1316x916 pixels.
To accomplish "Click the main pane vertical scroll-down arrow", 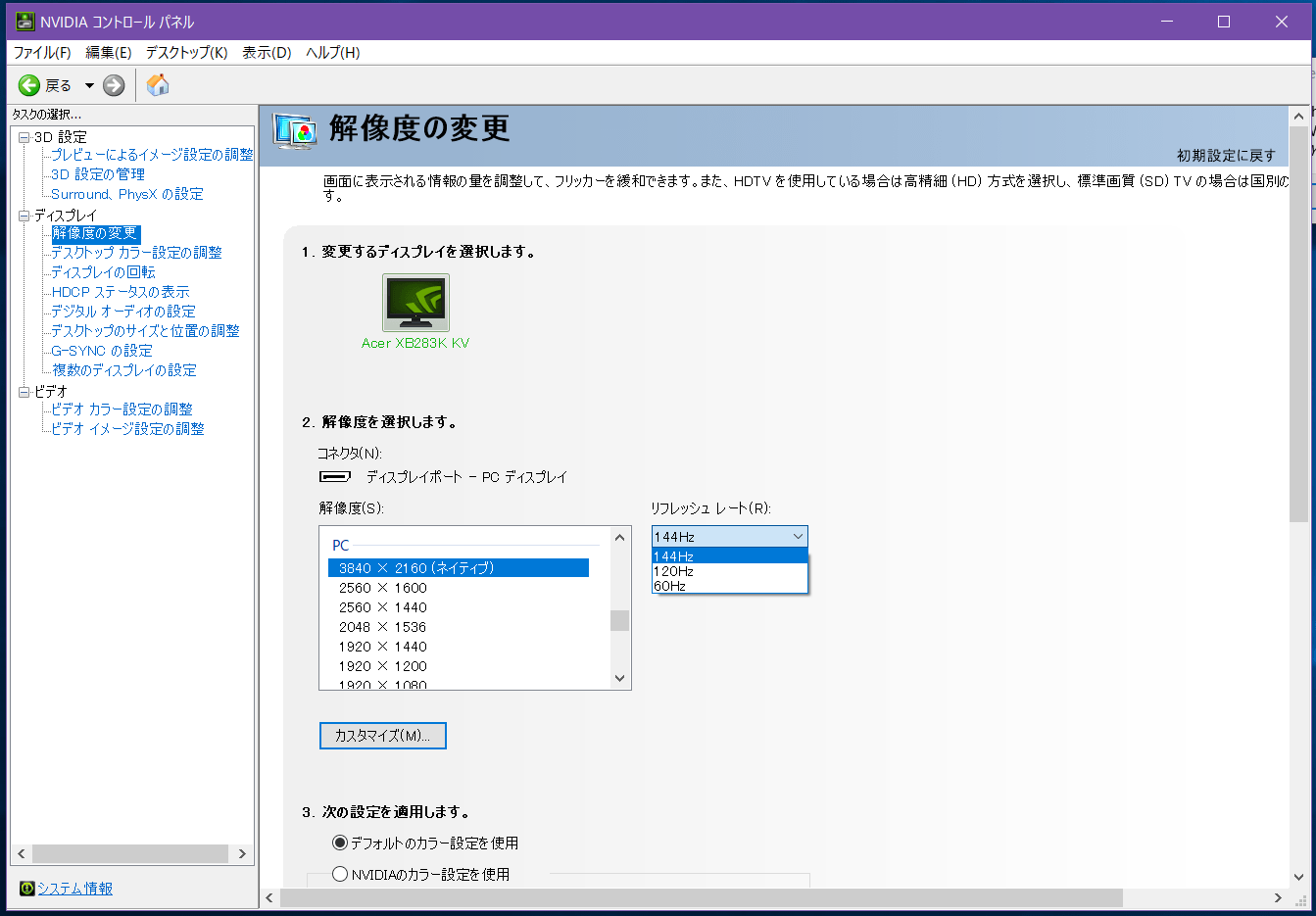I will (x=1299, y=878).
